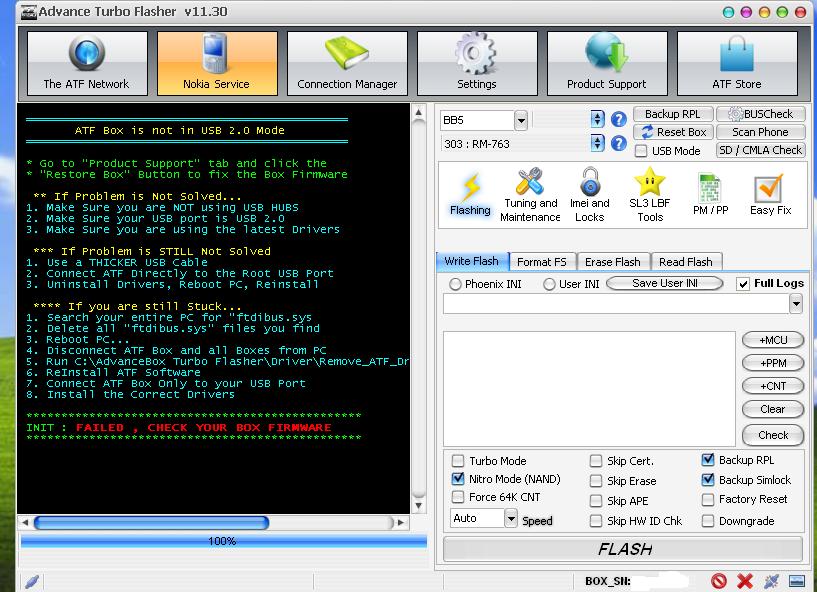Screen dimensions: 817x592
Task: Switch to the Format FS tab
Action: (x=542, y=262)
